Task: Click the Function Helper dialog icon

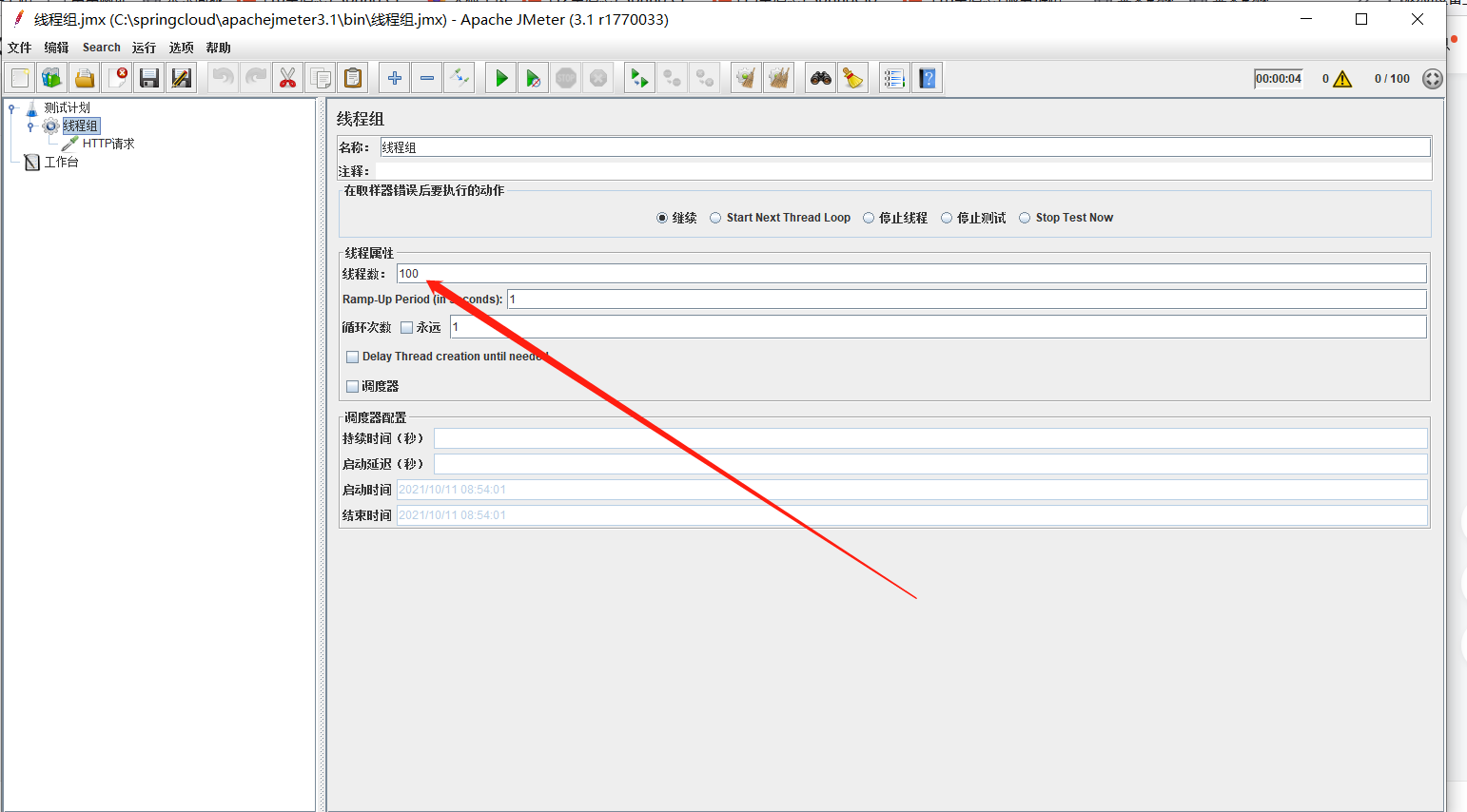Action: click(894, 78)
